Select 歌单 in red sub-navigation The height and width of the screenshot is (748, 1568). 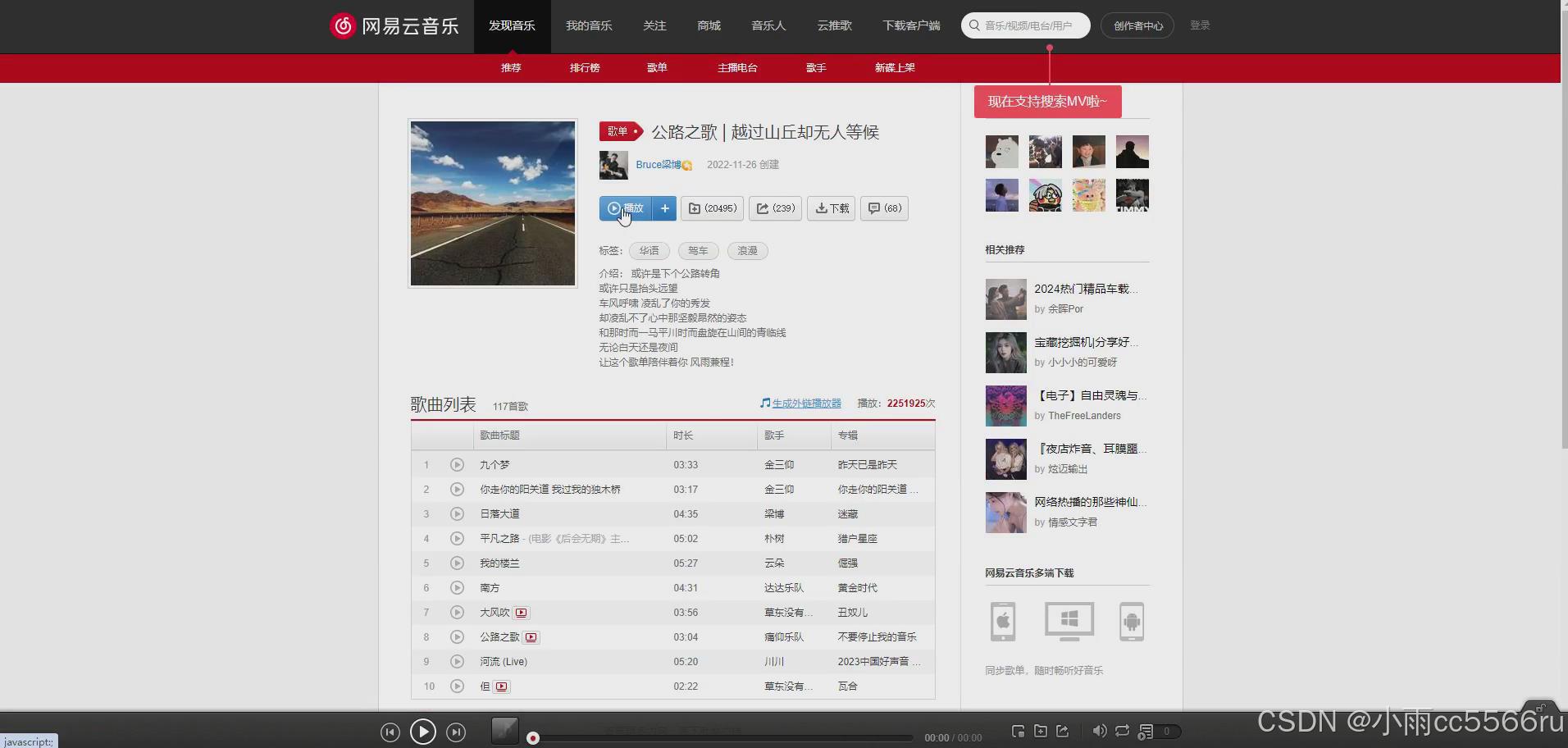click(657, 68)
